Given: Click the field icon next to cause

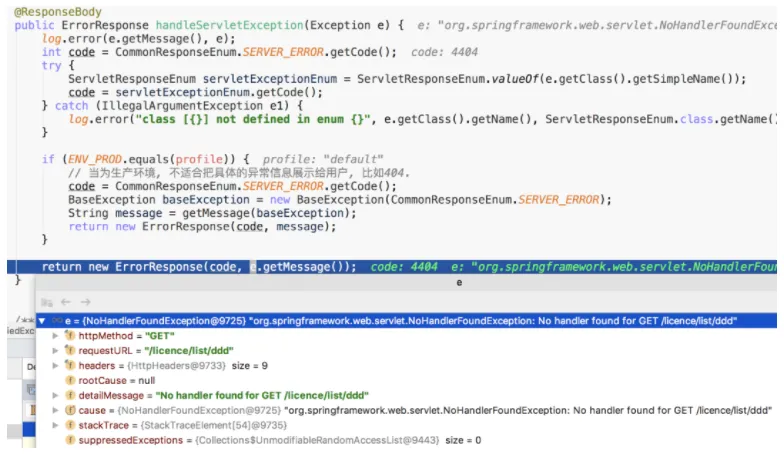Looking at the screenshot, I should pyautogui.click(x=70, y=410).
